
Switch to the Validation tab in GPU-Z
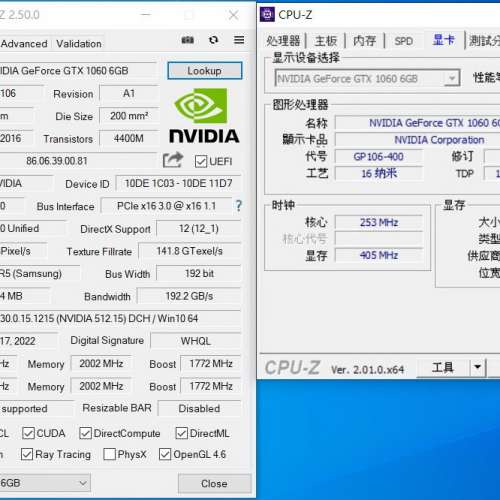point(79,44)
